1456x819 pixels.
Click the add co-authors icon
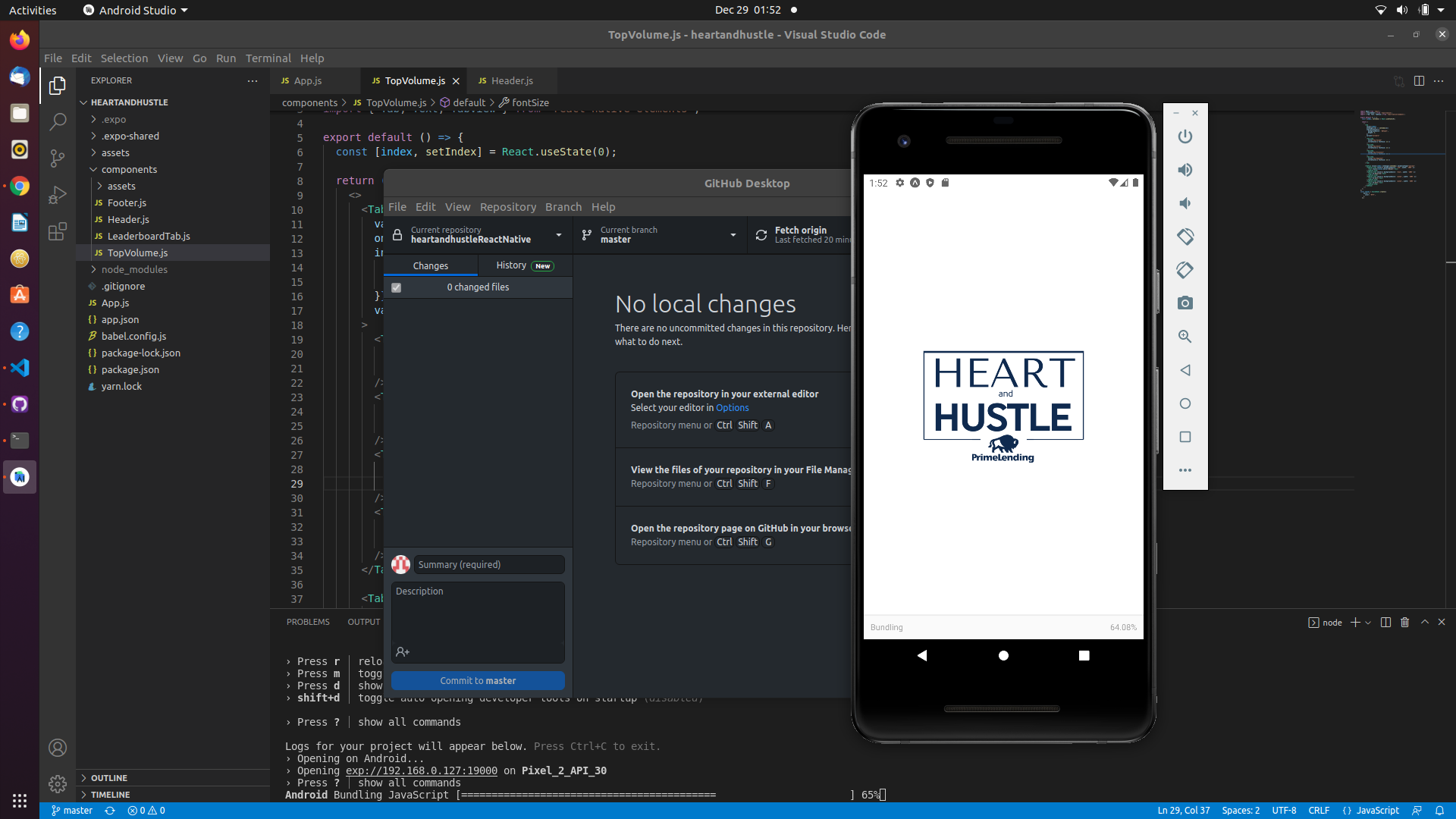[x=403, y=652]
